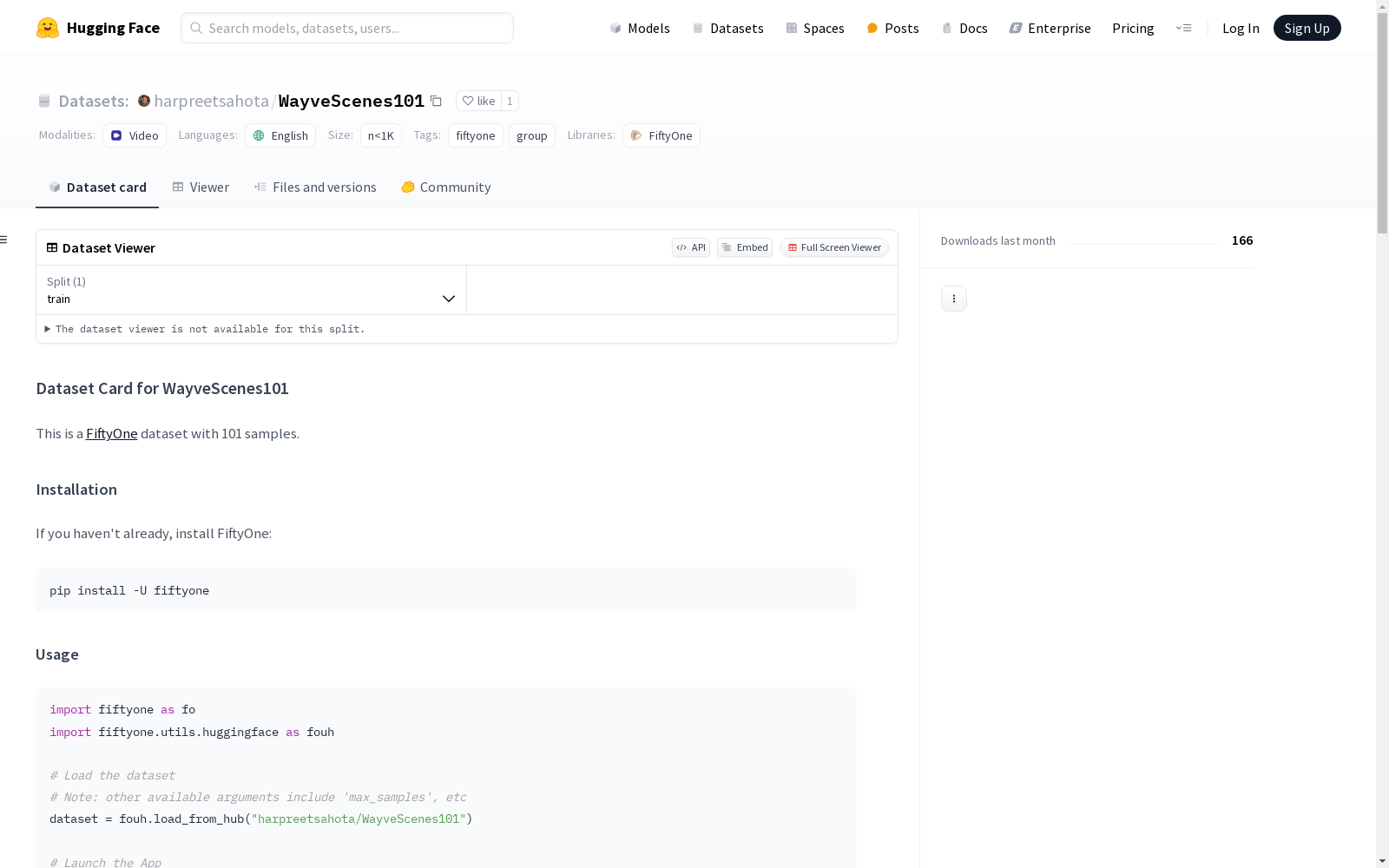1389x868 pixels.
Task: Open the Full Screen Viewer
Action: coord(834,247)
